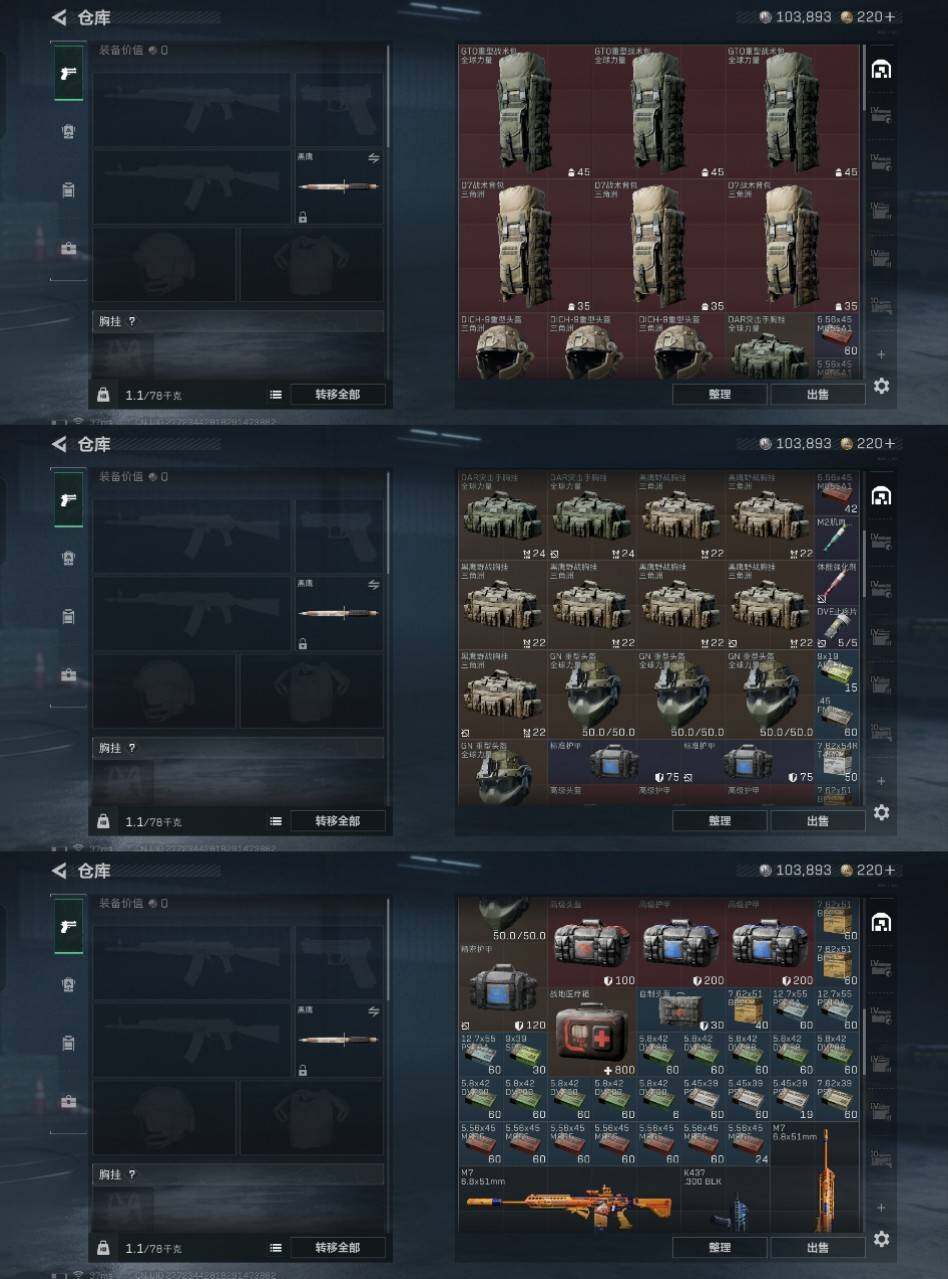This screenshot has height=1279, width=948.
Task: Select the 体能强化剂 stimulant injector
Action: click(838, 585)
